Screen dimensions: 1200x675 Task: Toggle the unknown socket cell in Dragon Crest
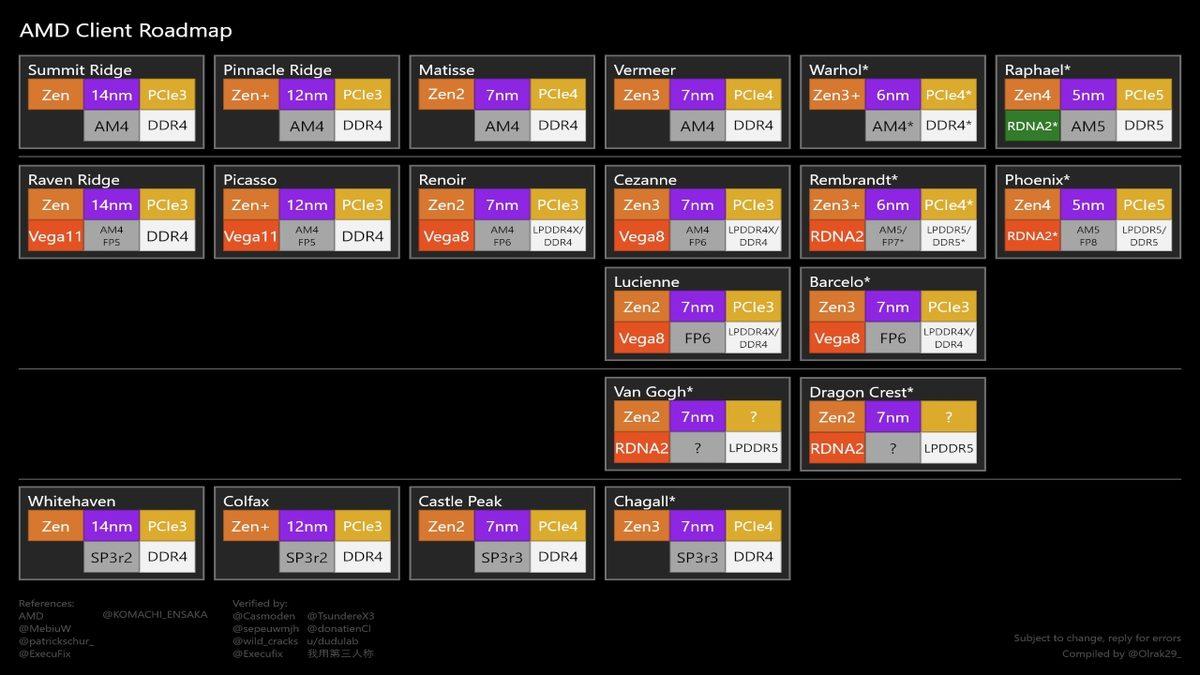[892, 448]
